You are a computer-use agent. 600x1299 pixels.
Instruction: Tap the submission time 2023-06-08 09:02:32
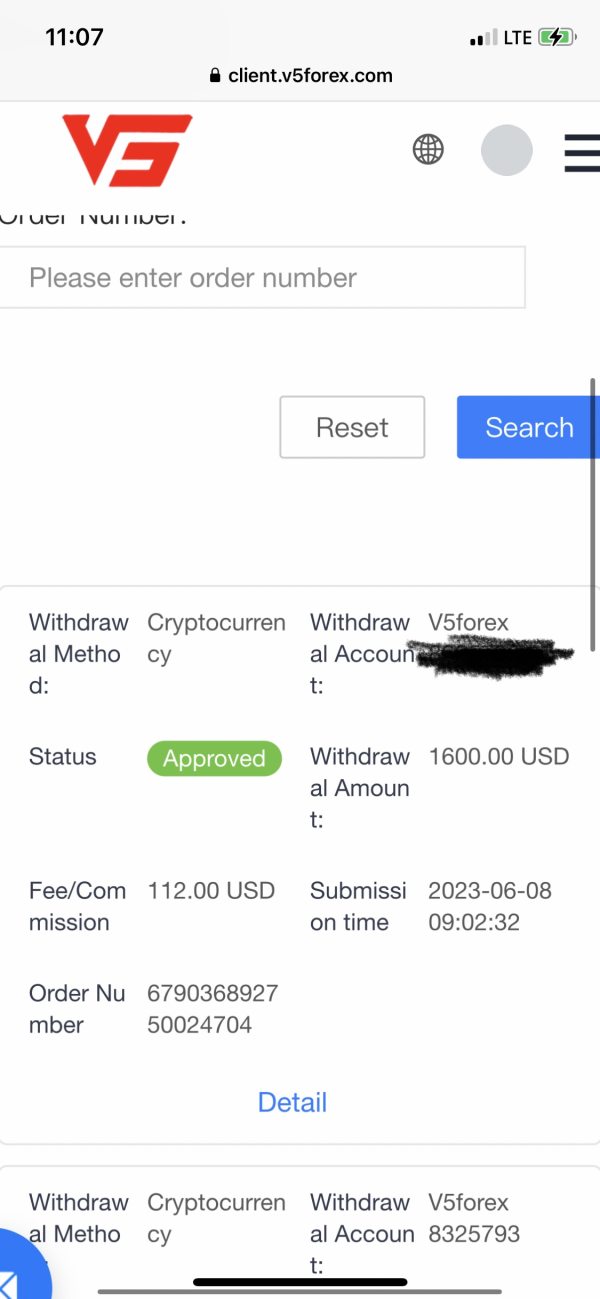[x=490, y=906]
